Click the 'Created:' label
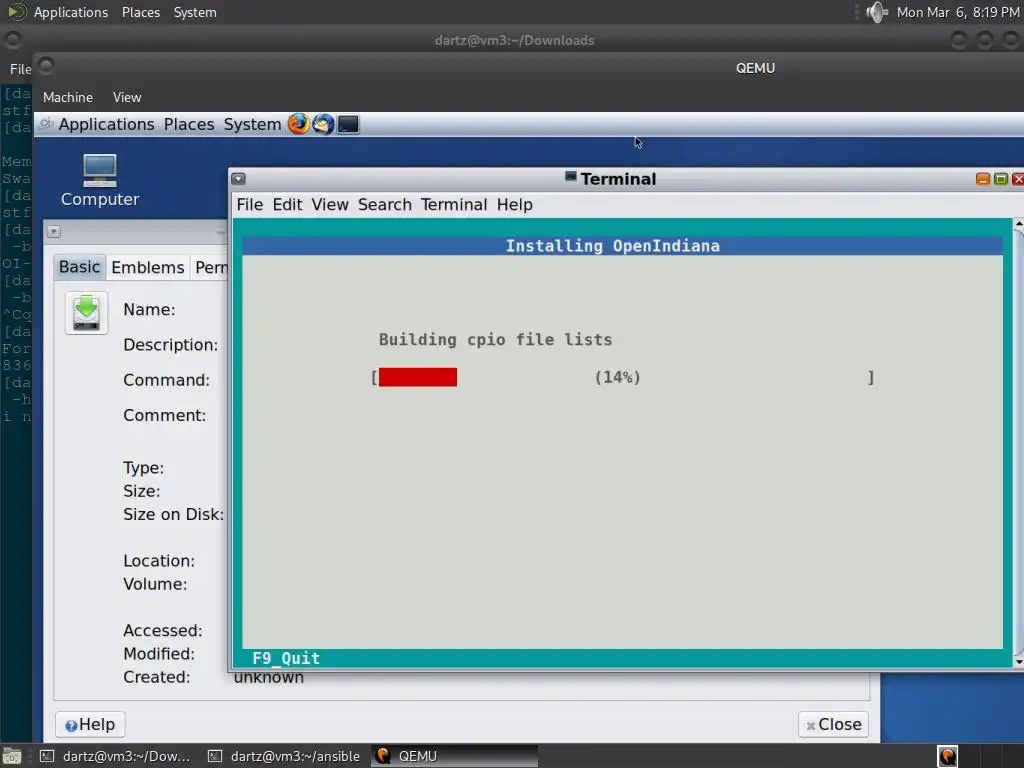Image resolution: width=1024 pixels, height=768 pixels. [x=156, y=677]
